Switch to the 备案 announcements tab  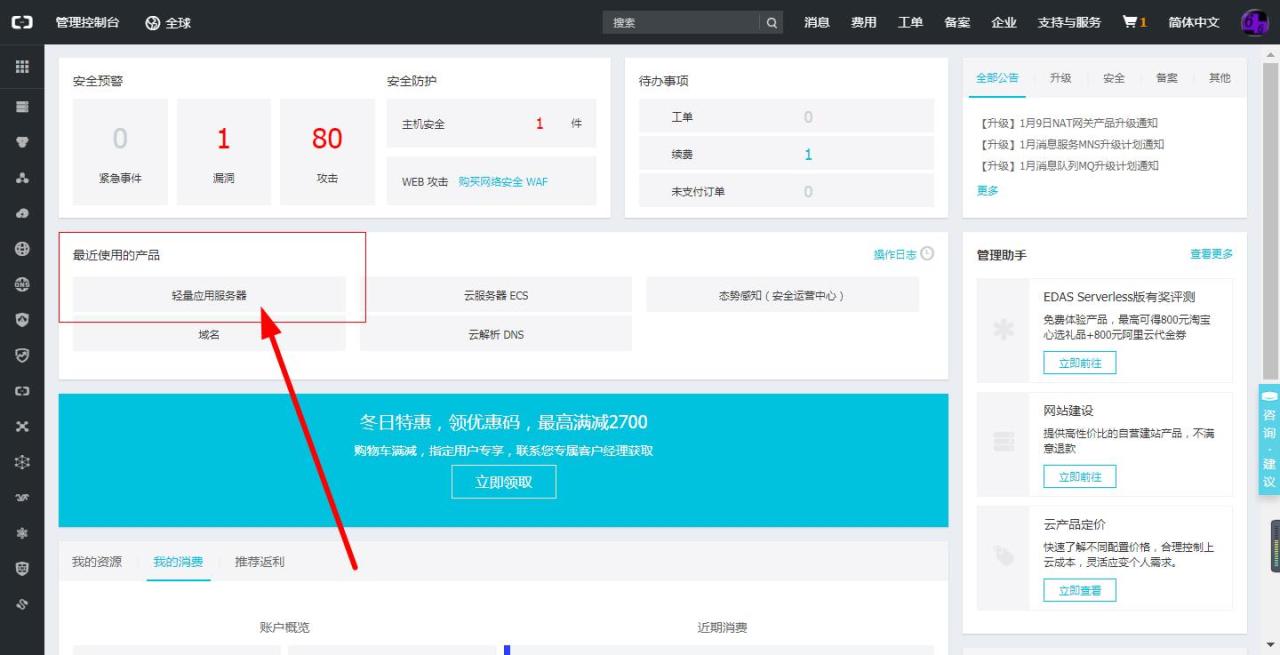tap(1167, 78)
